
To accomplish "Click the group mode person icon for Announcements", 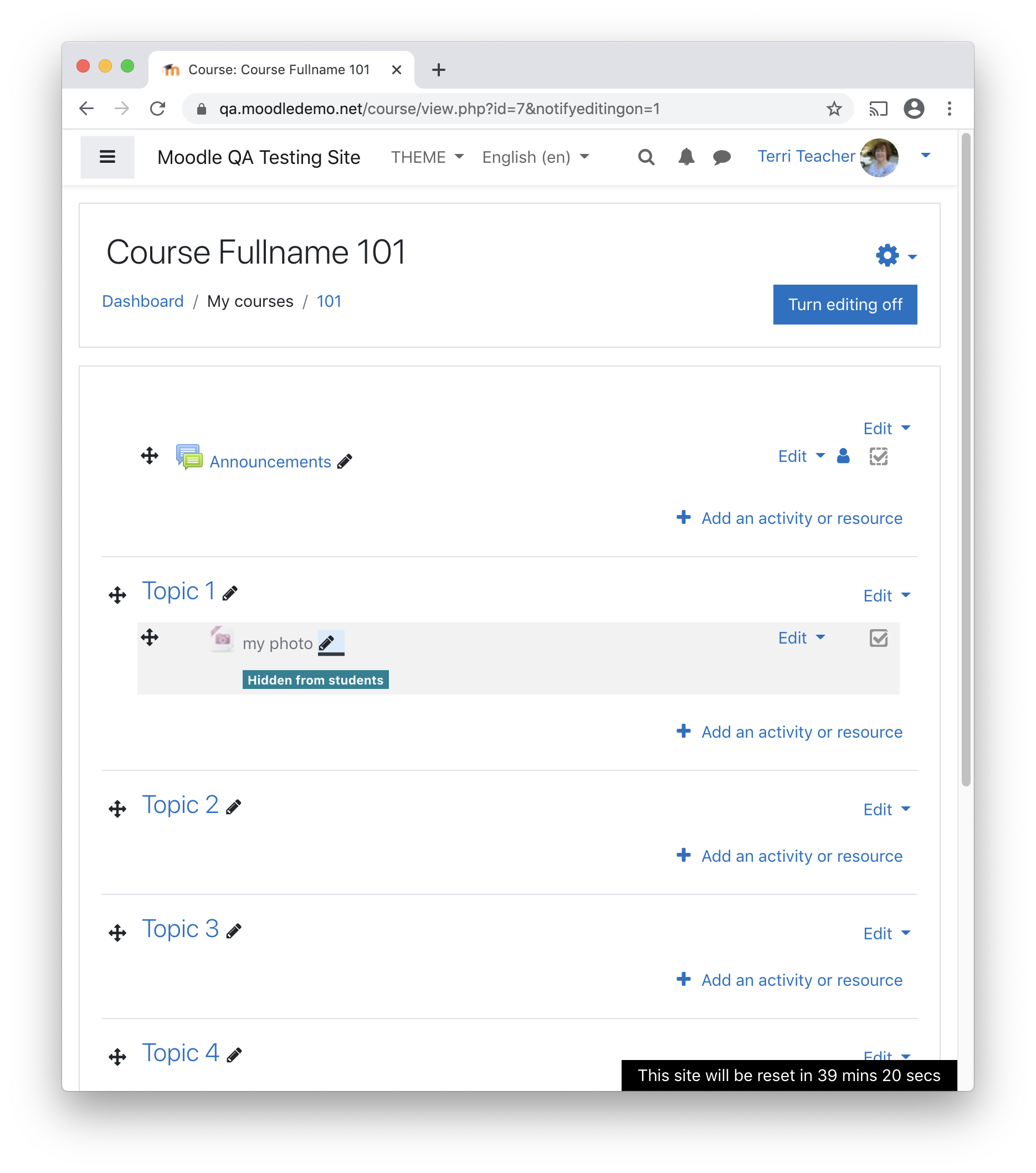I will (x=843, y=456).
